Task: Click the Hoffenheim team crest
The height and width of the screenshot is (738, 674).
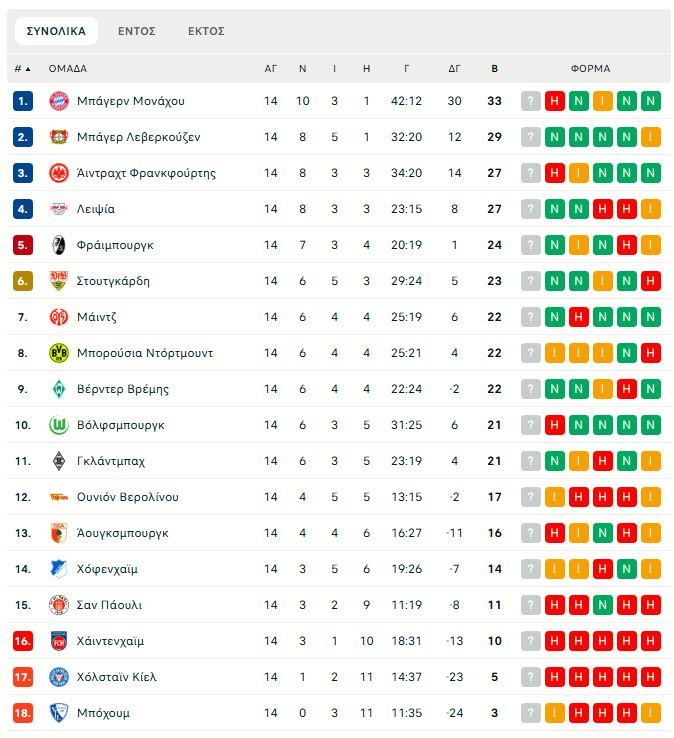Action: pyautogui.click(x=58, y=569)
